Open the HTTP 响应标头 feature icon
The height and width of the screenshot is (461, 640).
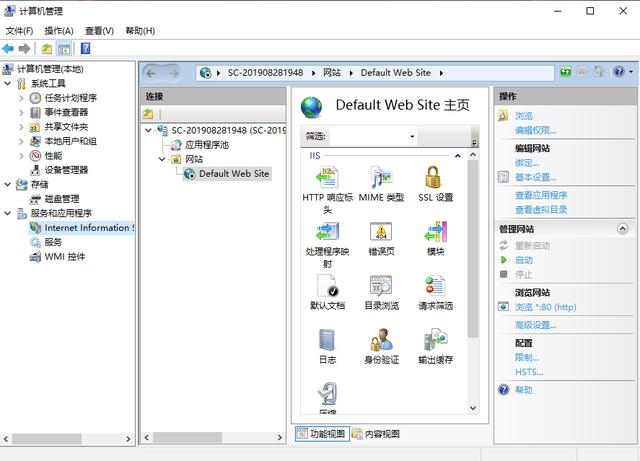click(327, 177)
